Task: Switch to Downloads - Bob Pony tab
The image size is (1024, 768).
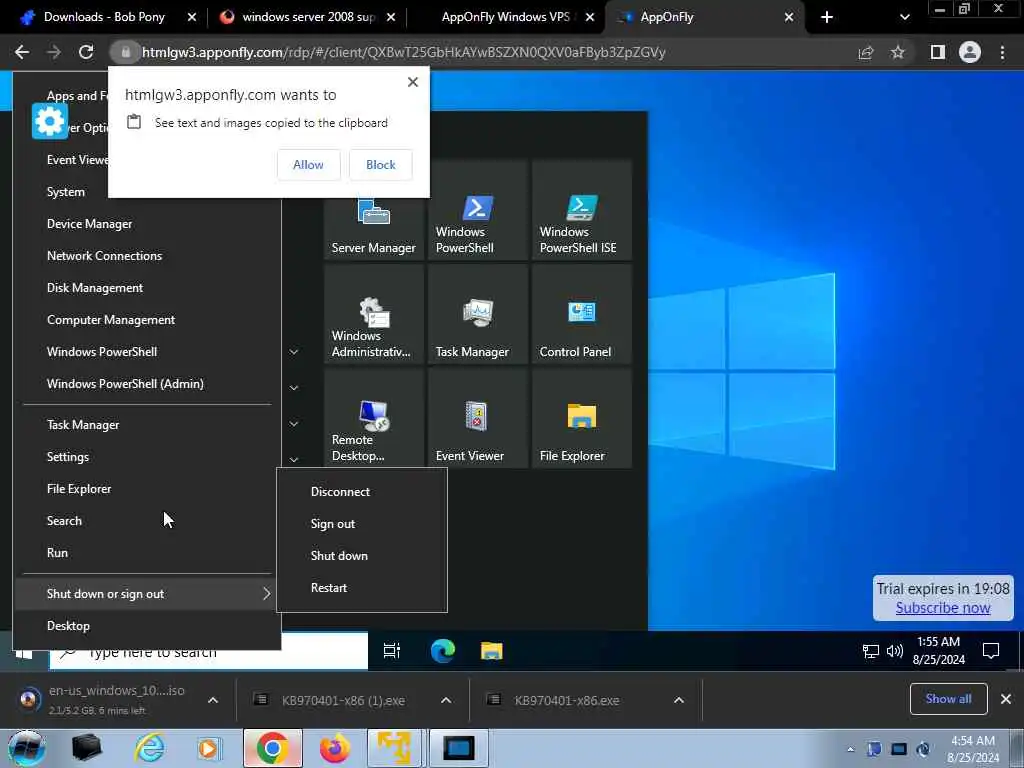Action: coord(104,17)
